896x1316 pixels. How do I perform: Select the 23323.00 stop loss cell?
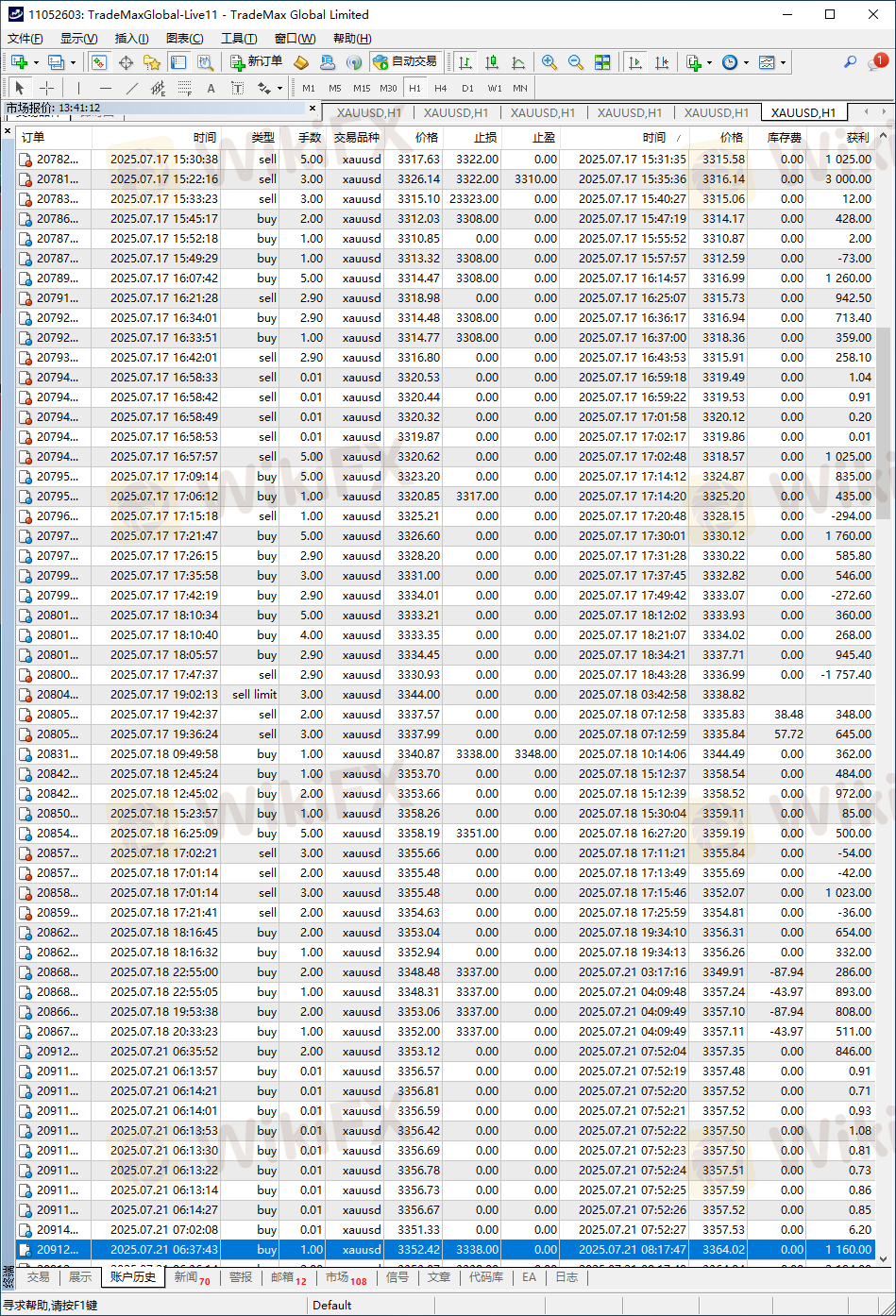click(472, 198)
